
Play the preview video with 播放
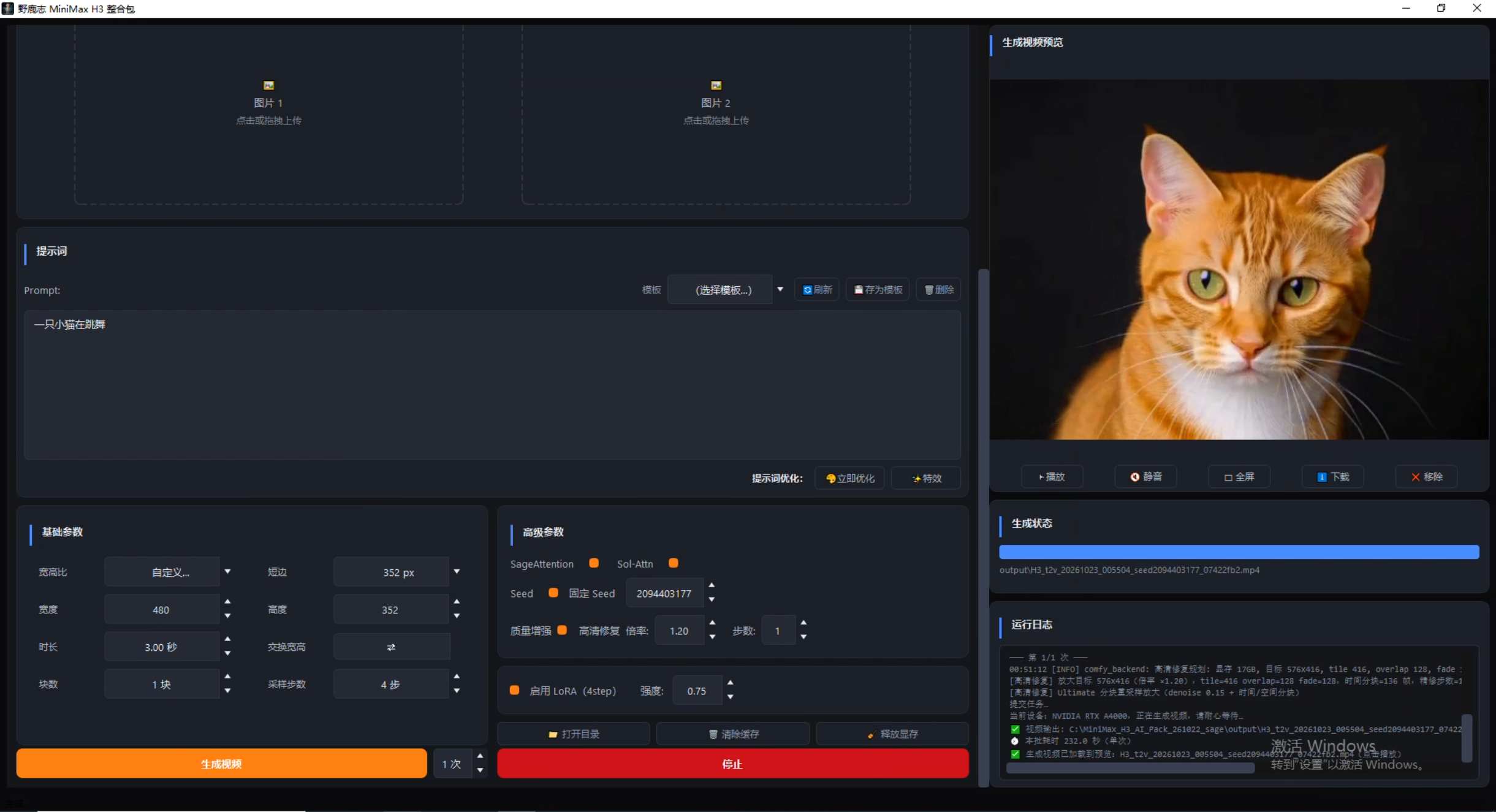[1052, 477]
